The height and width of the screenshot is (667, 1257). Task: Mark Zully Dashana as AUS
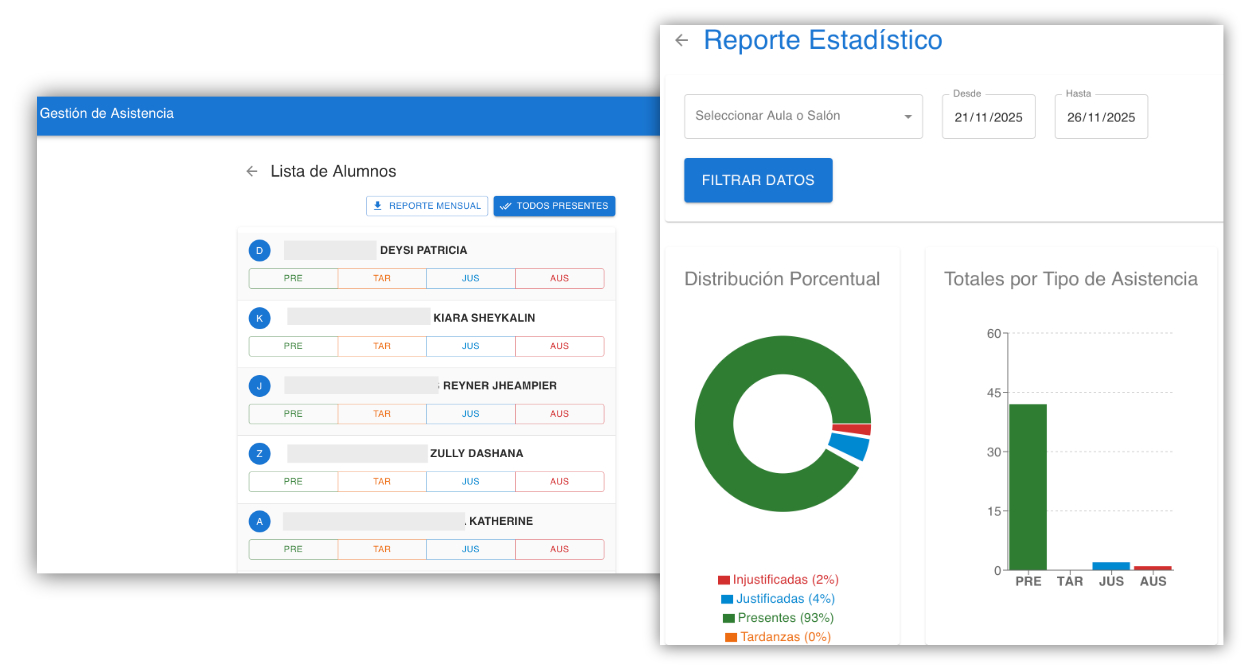point(559,482)
